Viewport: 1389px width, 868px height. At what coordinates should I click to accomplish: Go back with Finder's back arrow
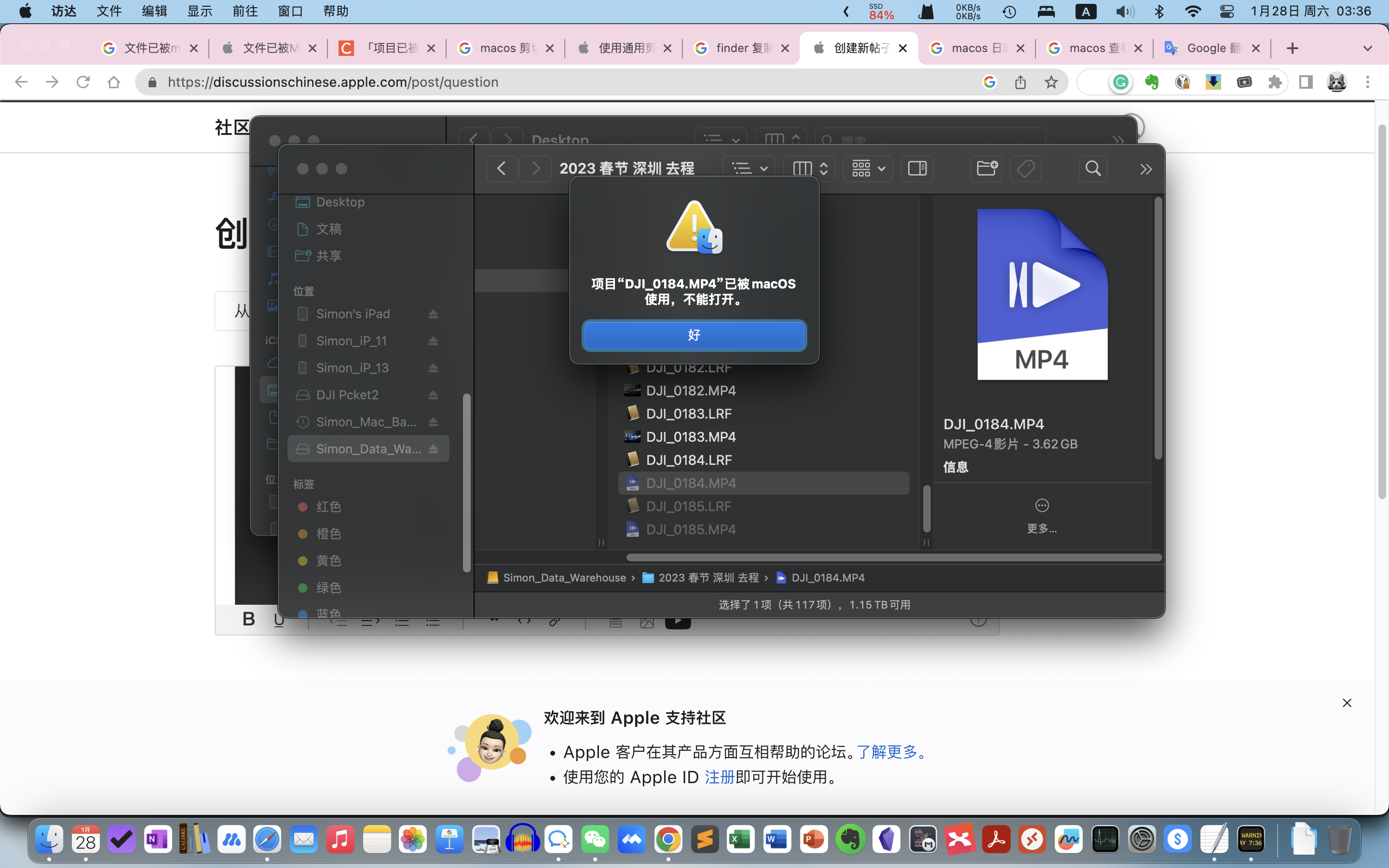tap(501, 169)
